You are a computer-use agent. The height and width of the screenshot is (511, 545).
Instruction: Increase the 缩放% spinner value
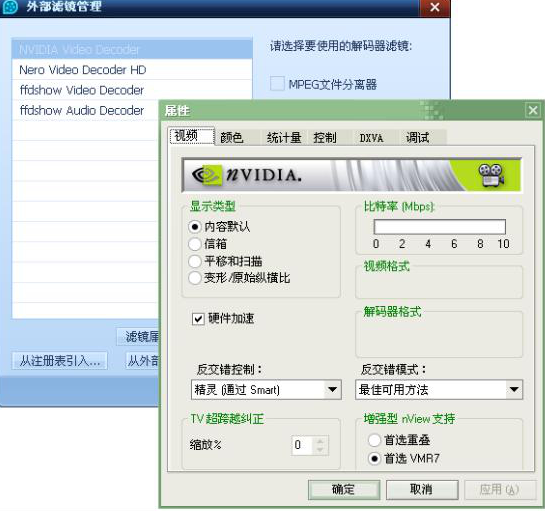[x=320, y=441]
